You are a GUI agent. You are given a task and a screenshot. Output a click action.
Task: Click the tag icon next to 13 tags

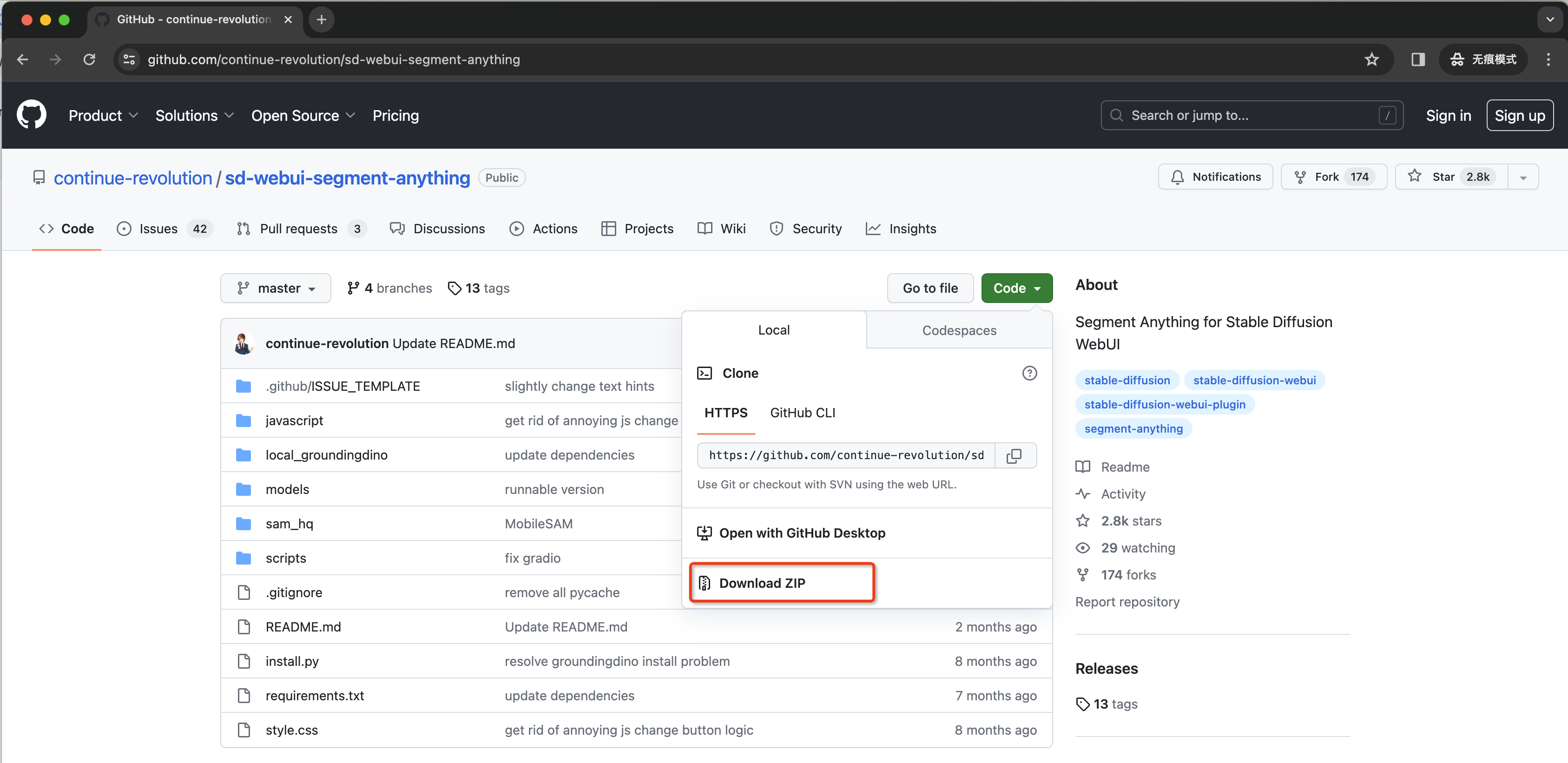pyautogui.click(x=454, y=289)
